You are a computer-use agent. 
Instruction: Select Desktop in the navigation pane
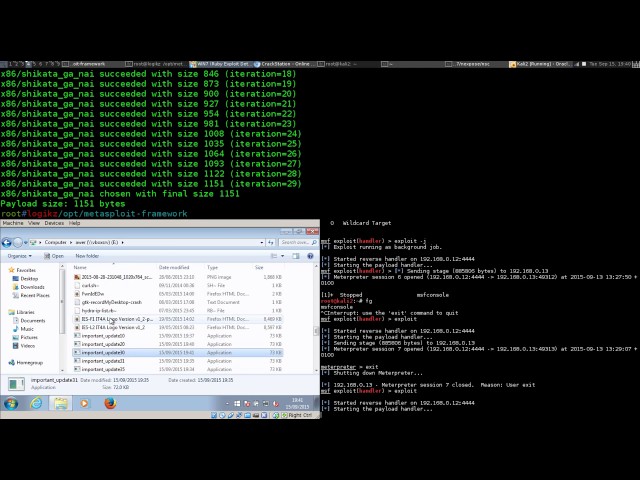pyautogui.click(x=25, y=279)
